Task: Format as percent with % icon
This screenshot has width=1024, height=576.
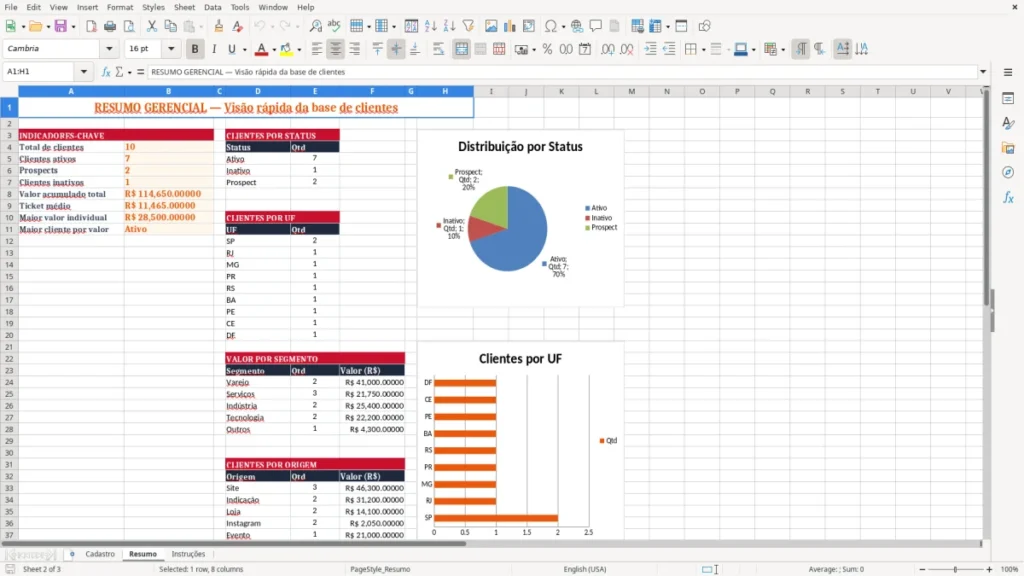Action: [x=547, y=49]
